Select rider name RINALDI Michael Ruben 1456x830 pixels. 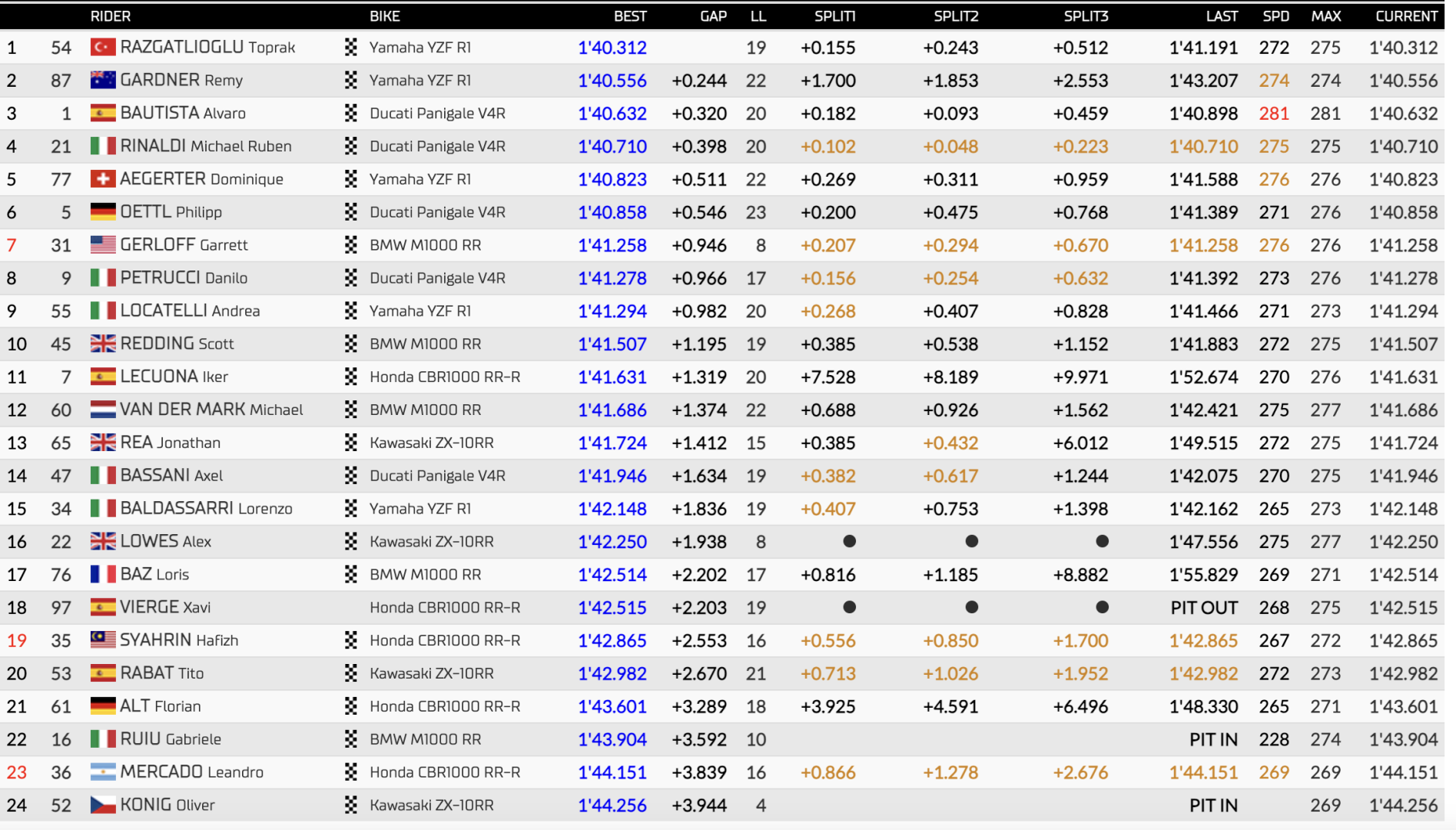pos(206,146)
